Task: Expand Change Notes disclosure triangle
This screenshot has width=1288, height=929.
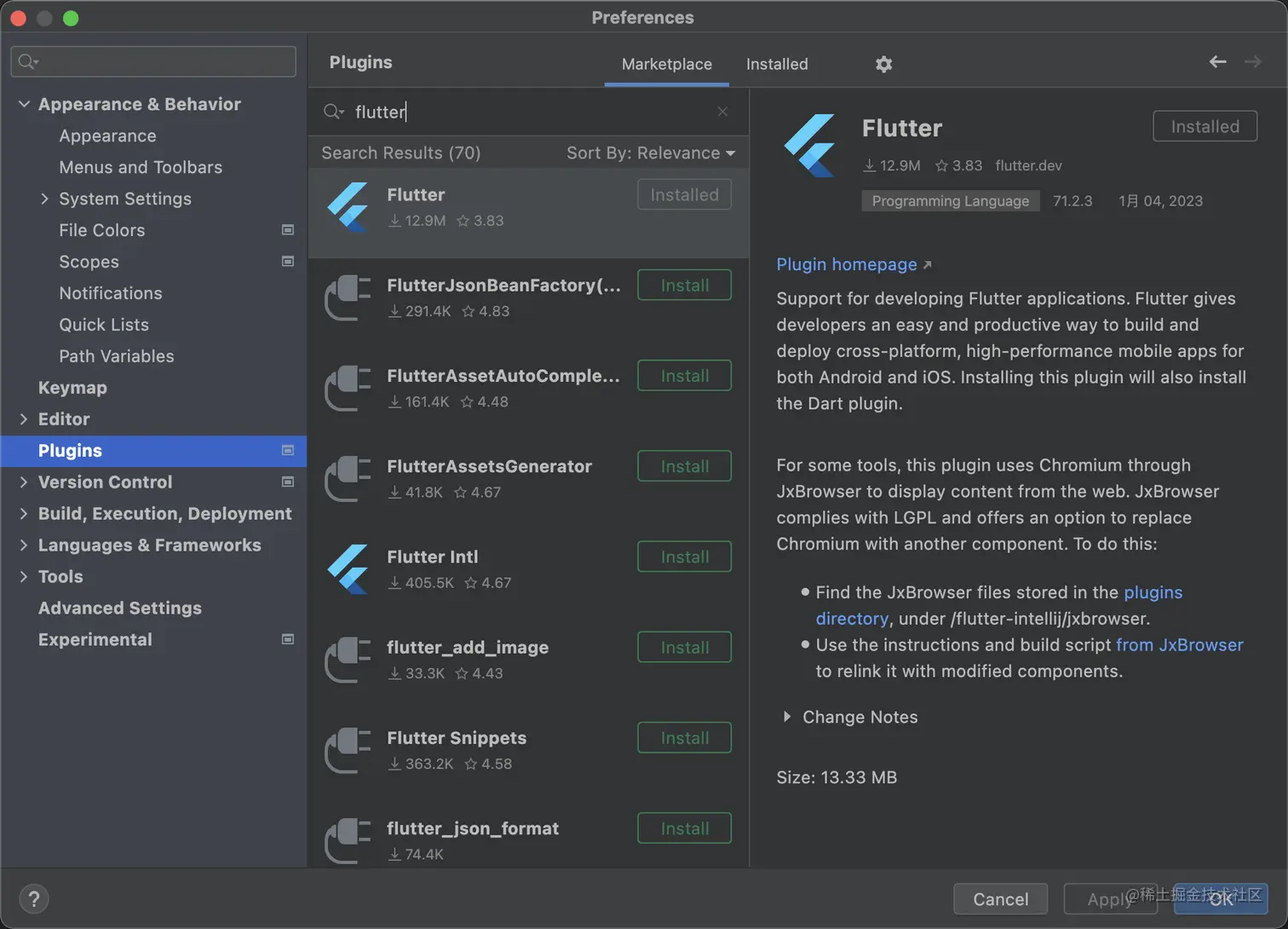Action: 787,717
